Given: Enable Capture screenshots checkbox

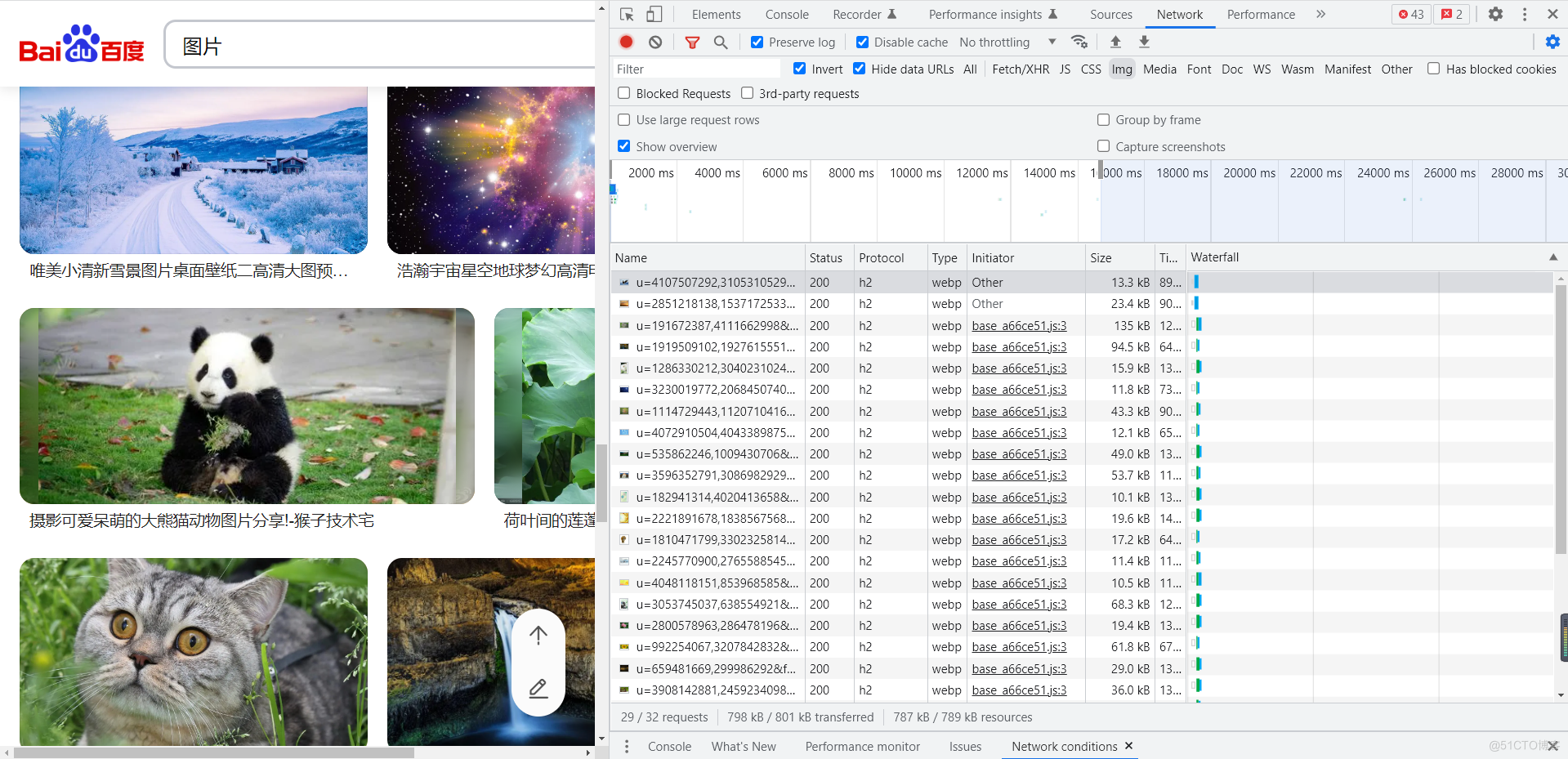Looking at the screenshot, I should pyautogui.click(x=1103, y=146).
